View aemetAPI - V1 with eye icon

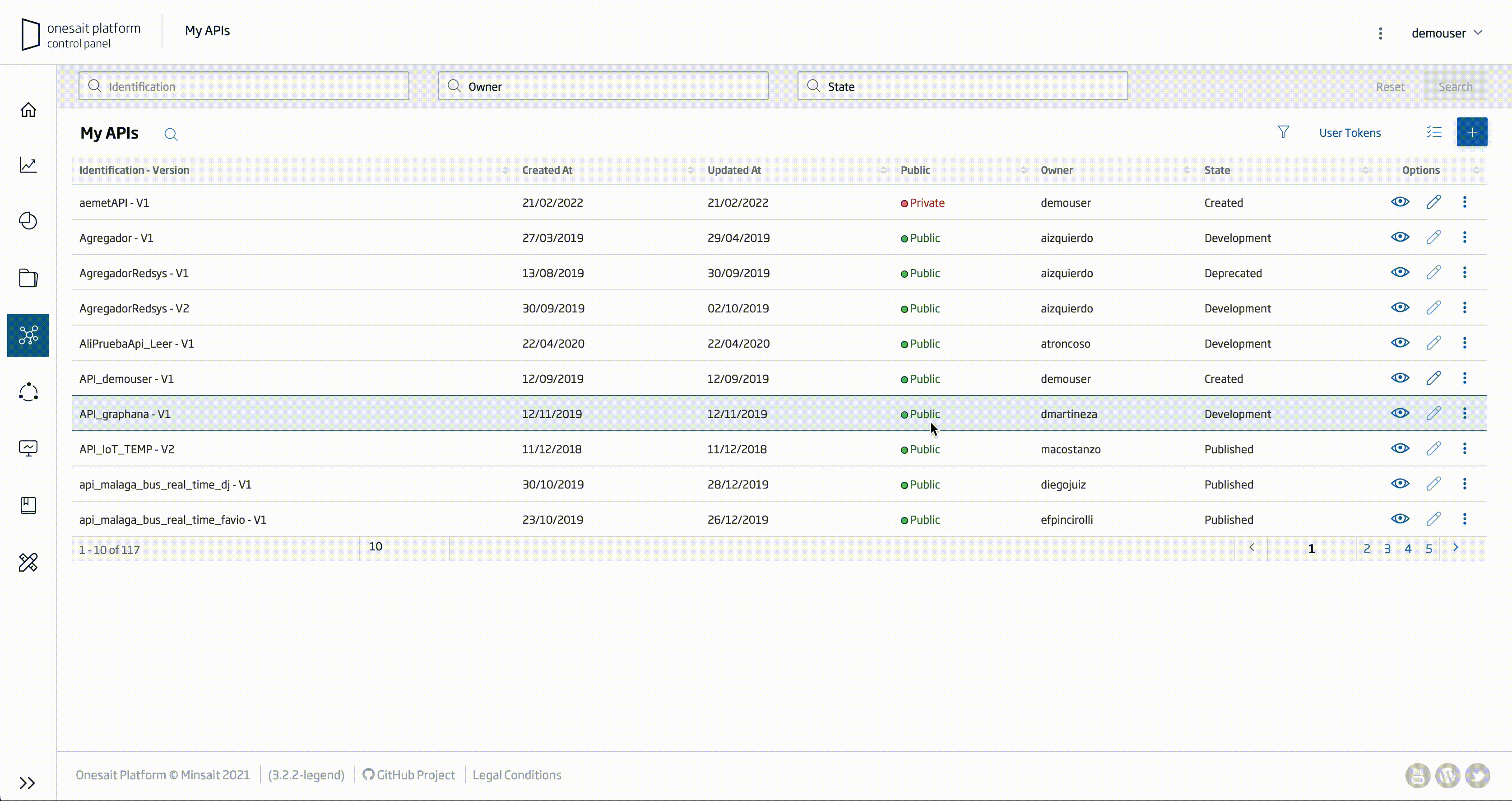(x=1400, y=202)
